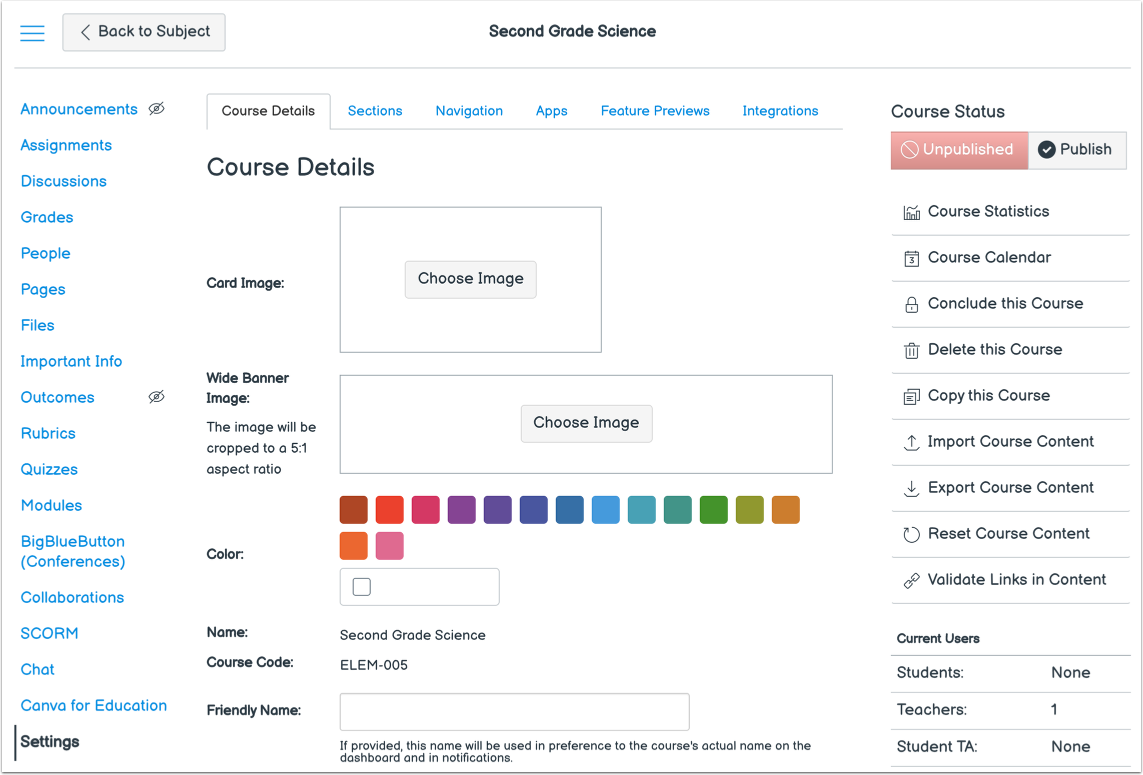Pick the pink swatch in second row
Image resolution: width=1143 pixels, height=775 pixels.
389,546
